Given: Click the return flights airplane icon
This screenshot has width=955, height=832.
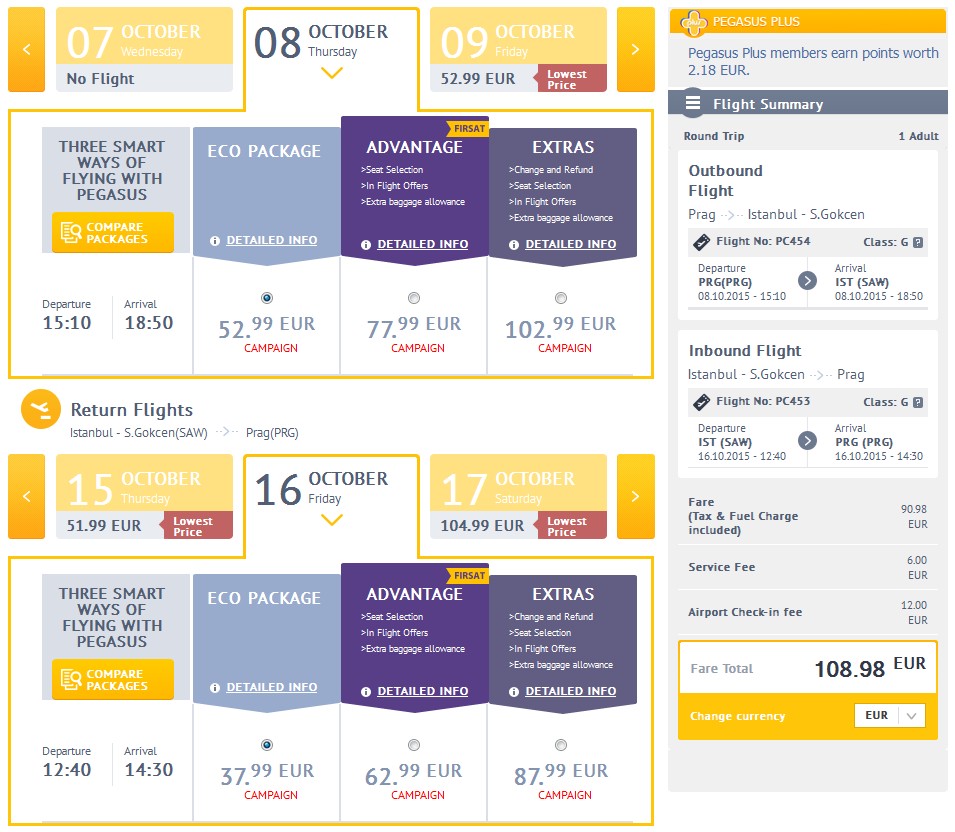Looking at the screenshot, I should click(41, 409).
